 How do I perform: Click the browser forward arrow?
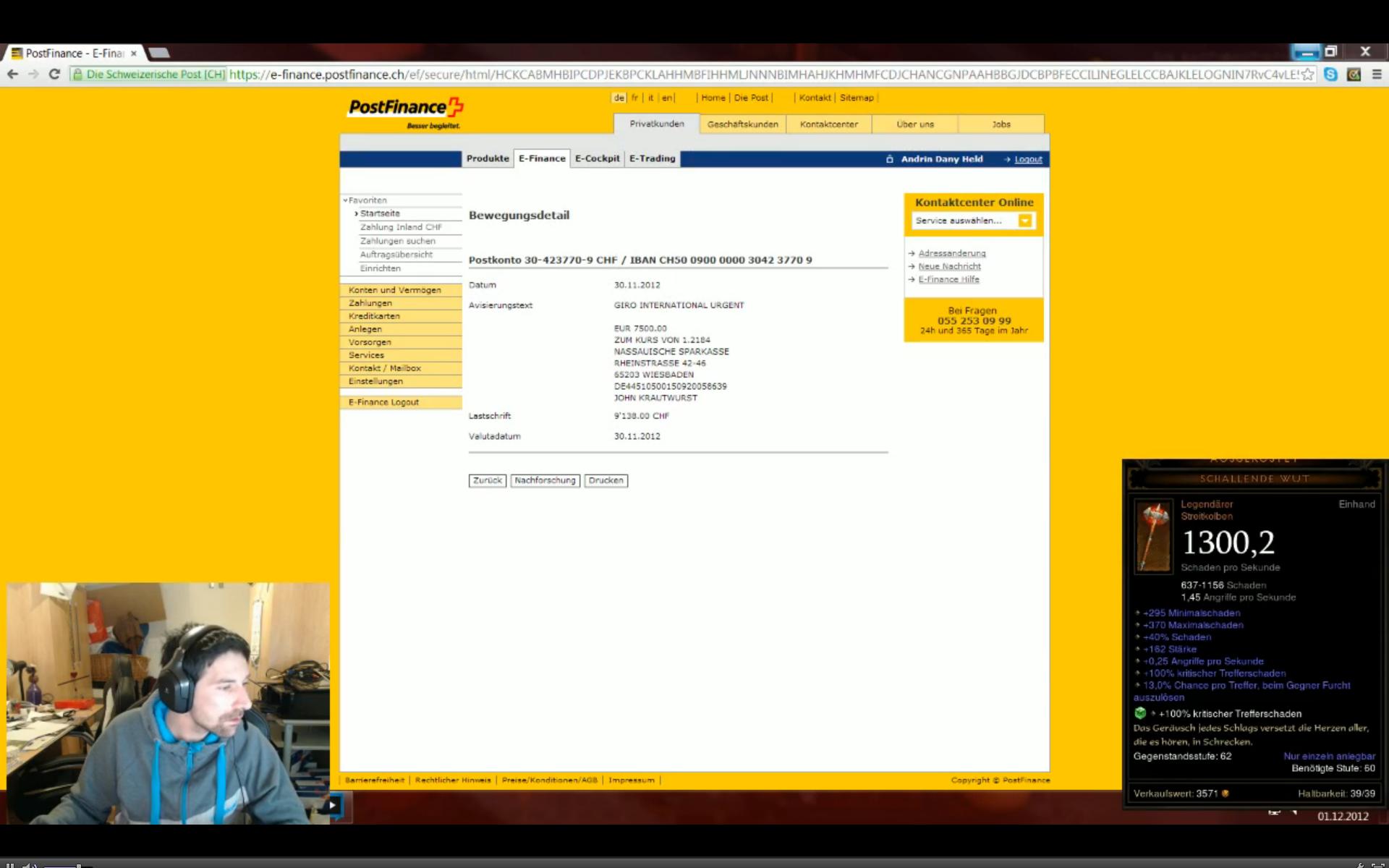pyautogui.click(x=33, y=74)
